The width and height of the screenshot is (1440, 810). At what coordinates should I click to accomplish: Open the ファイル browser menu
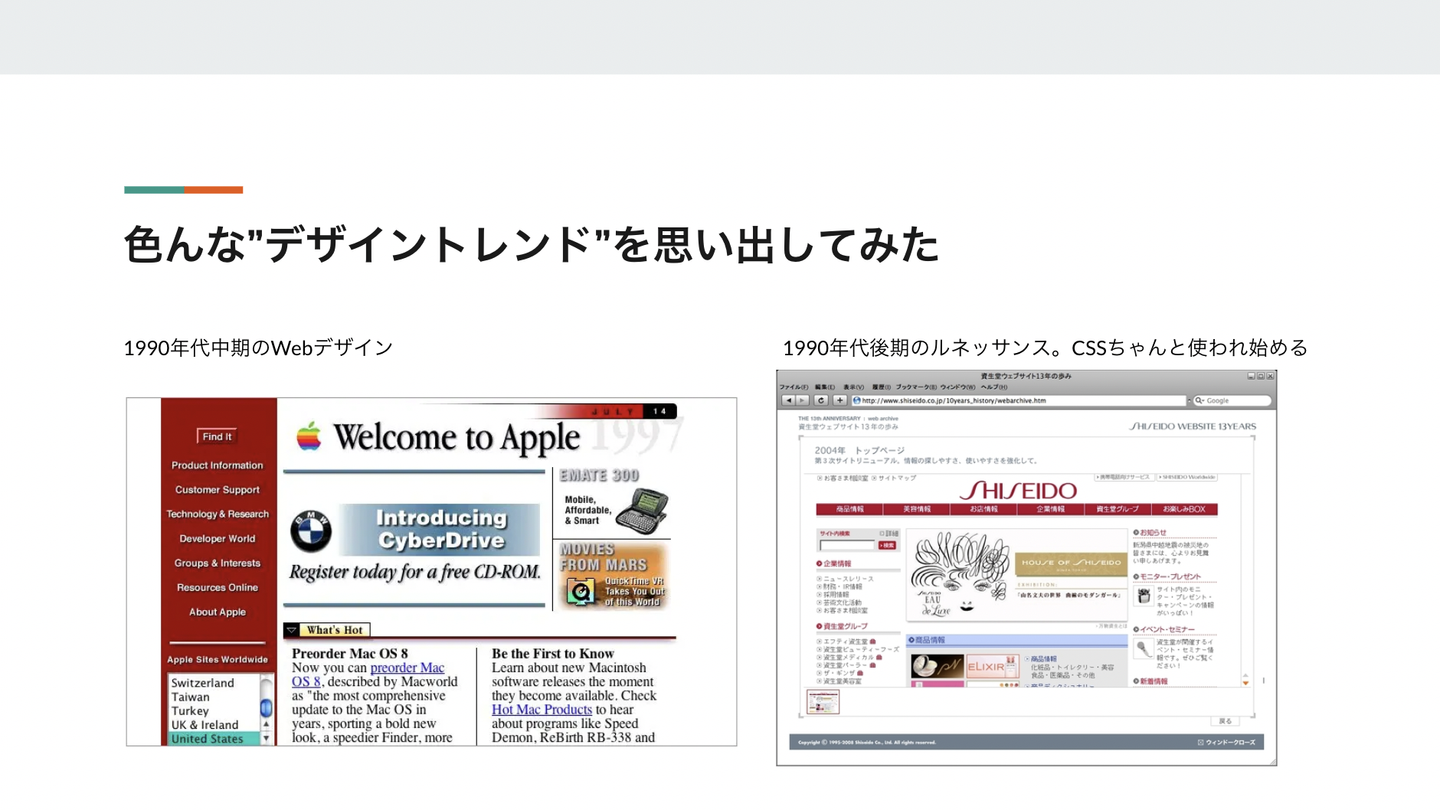pos(794,387)
